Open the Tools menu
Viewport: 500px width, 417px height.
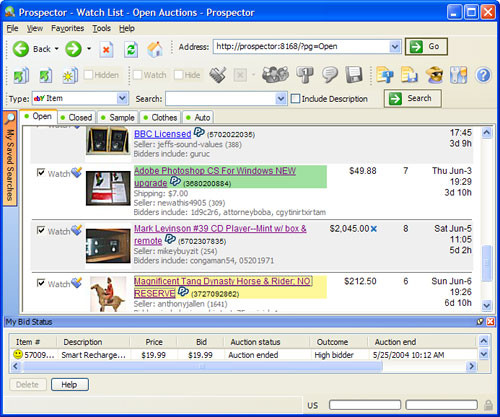pyautogui.click(x=101, y=28)
